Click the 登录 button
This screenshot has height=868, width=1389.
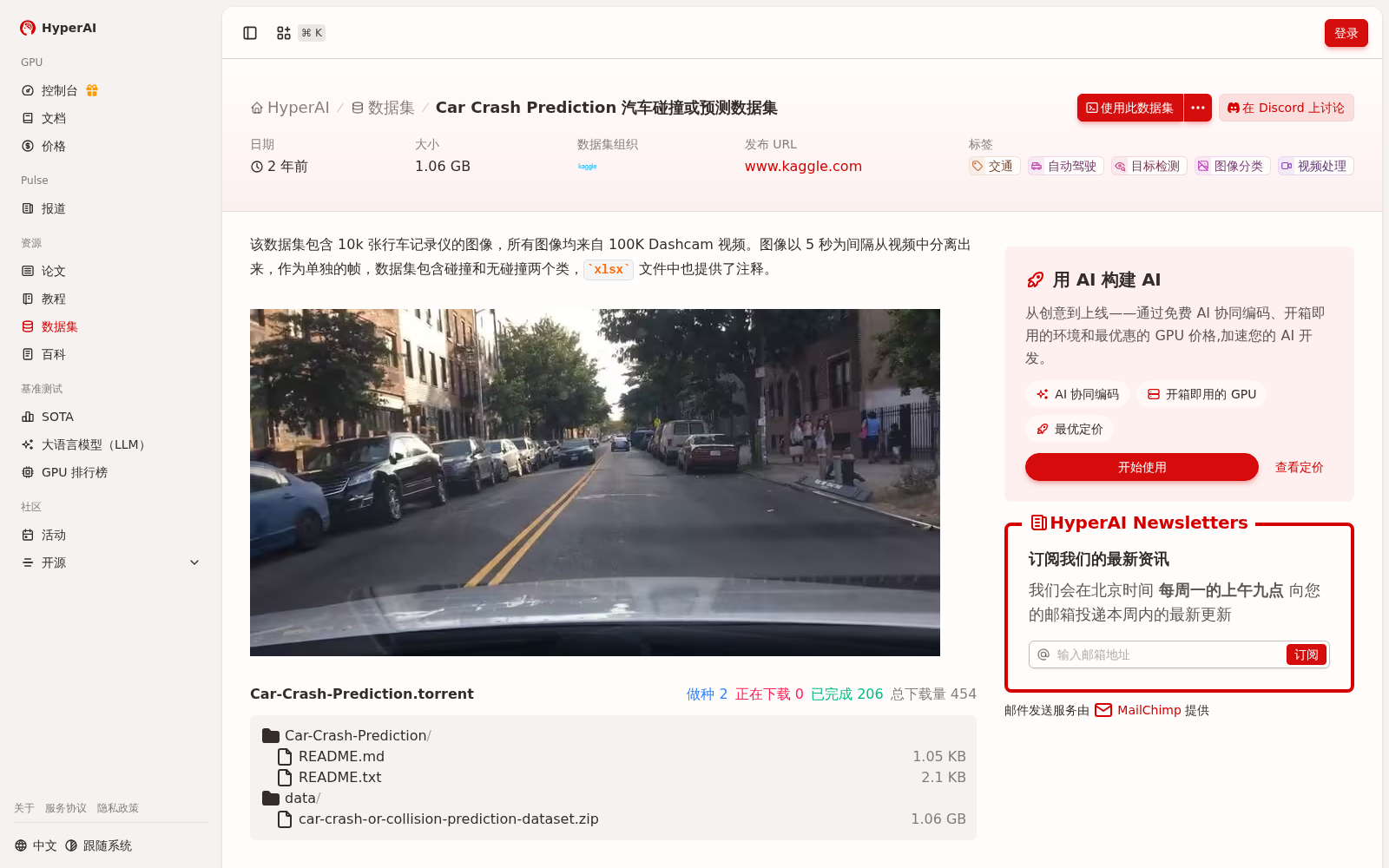coord(1346,33)
